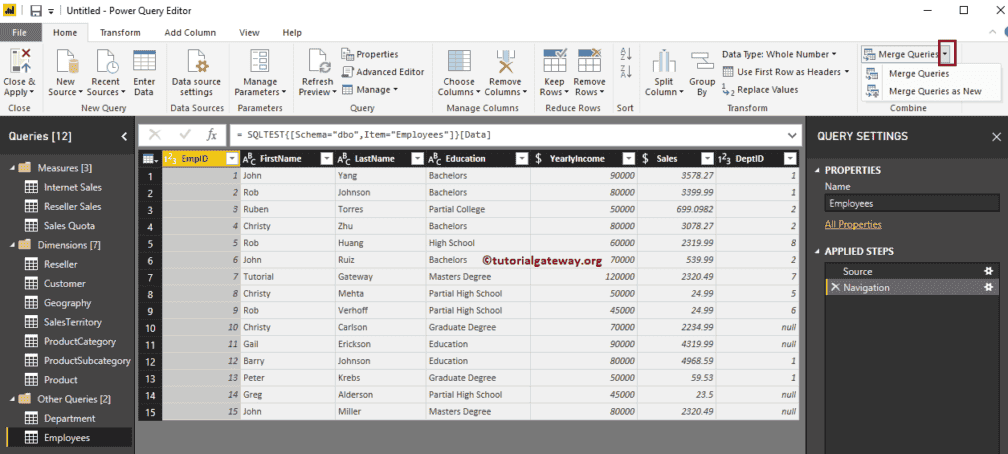Click the Name field containing Employees
Screen dimensions: 1008x454
(912, 203)
